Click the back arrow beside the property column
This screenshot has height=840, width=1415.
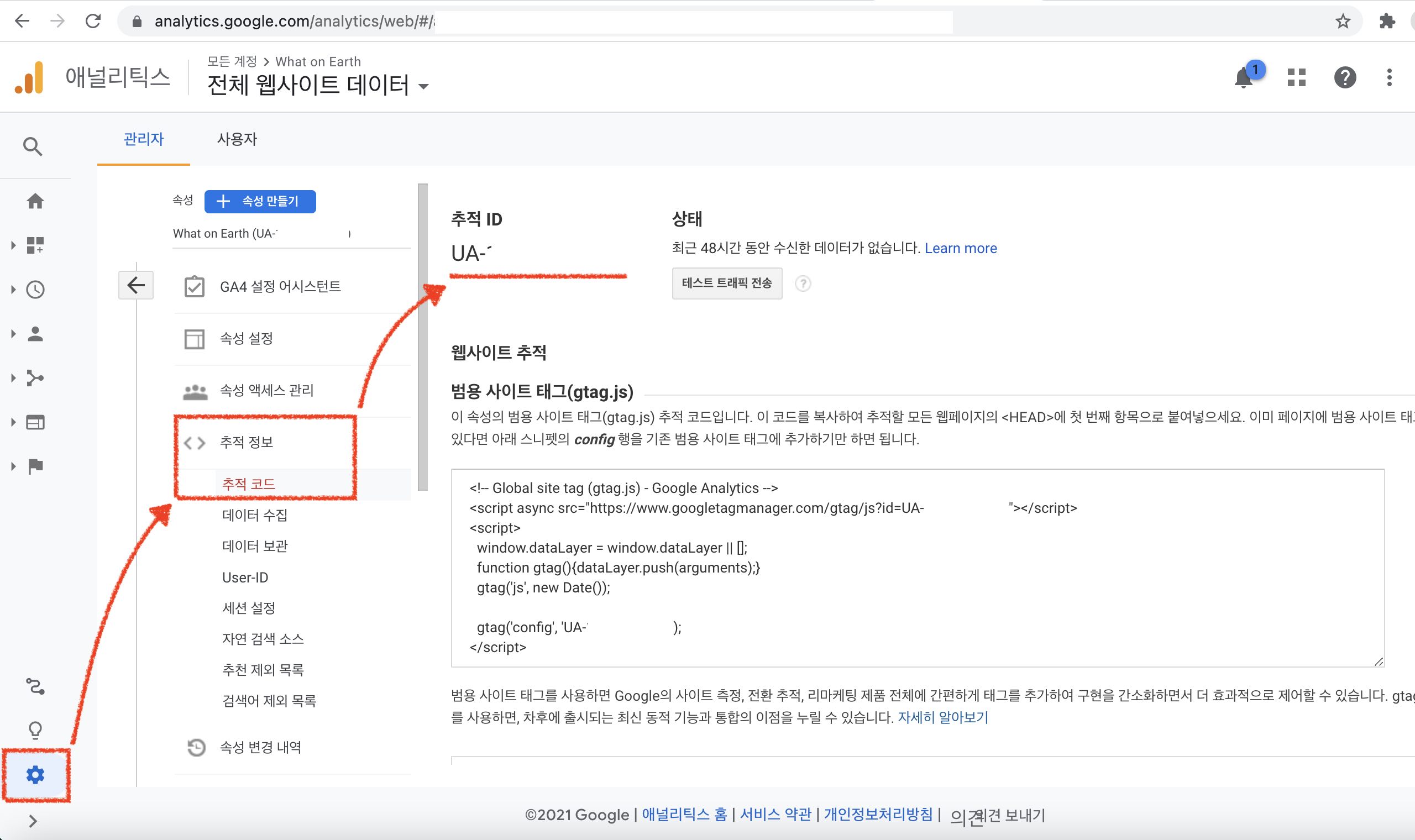coord(136,285)
